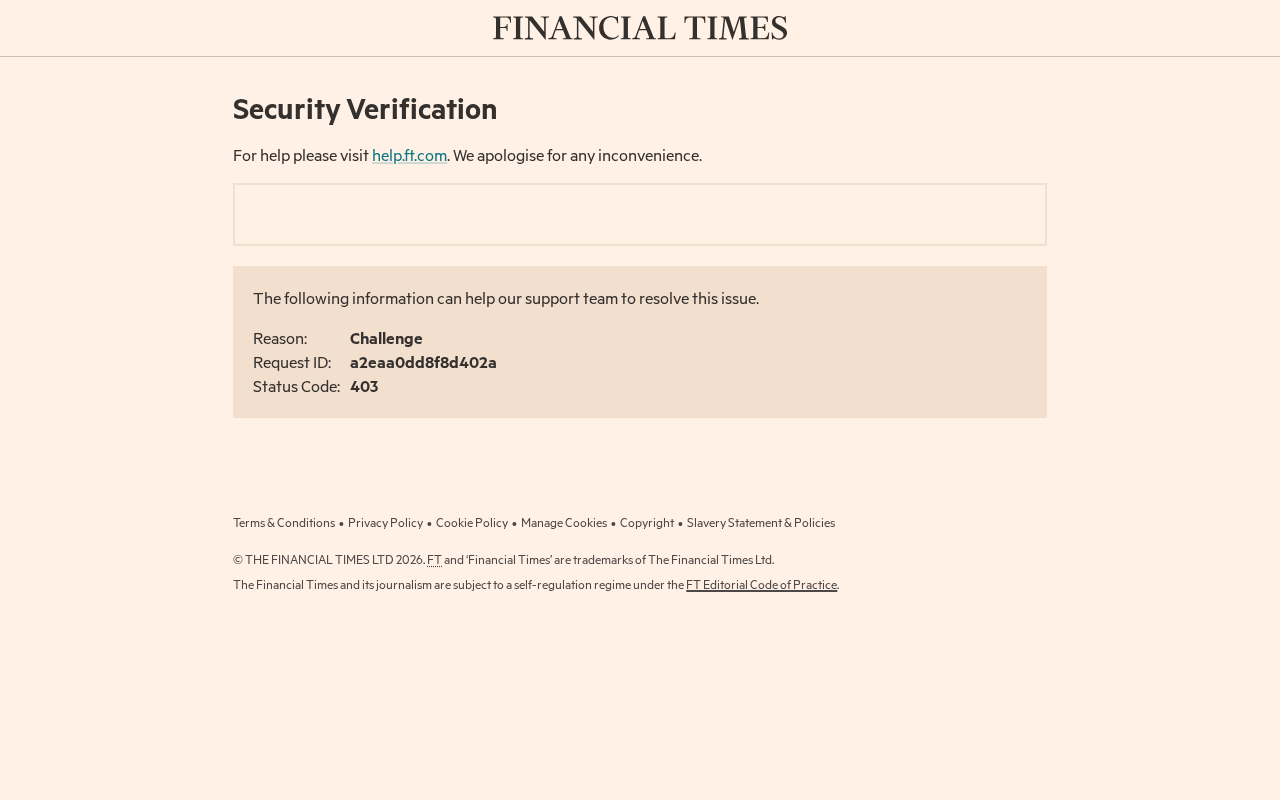
Task: Click the Security Verification heading
Action: [x=365, y=109]
